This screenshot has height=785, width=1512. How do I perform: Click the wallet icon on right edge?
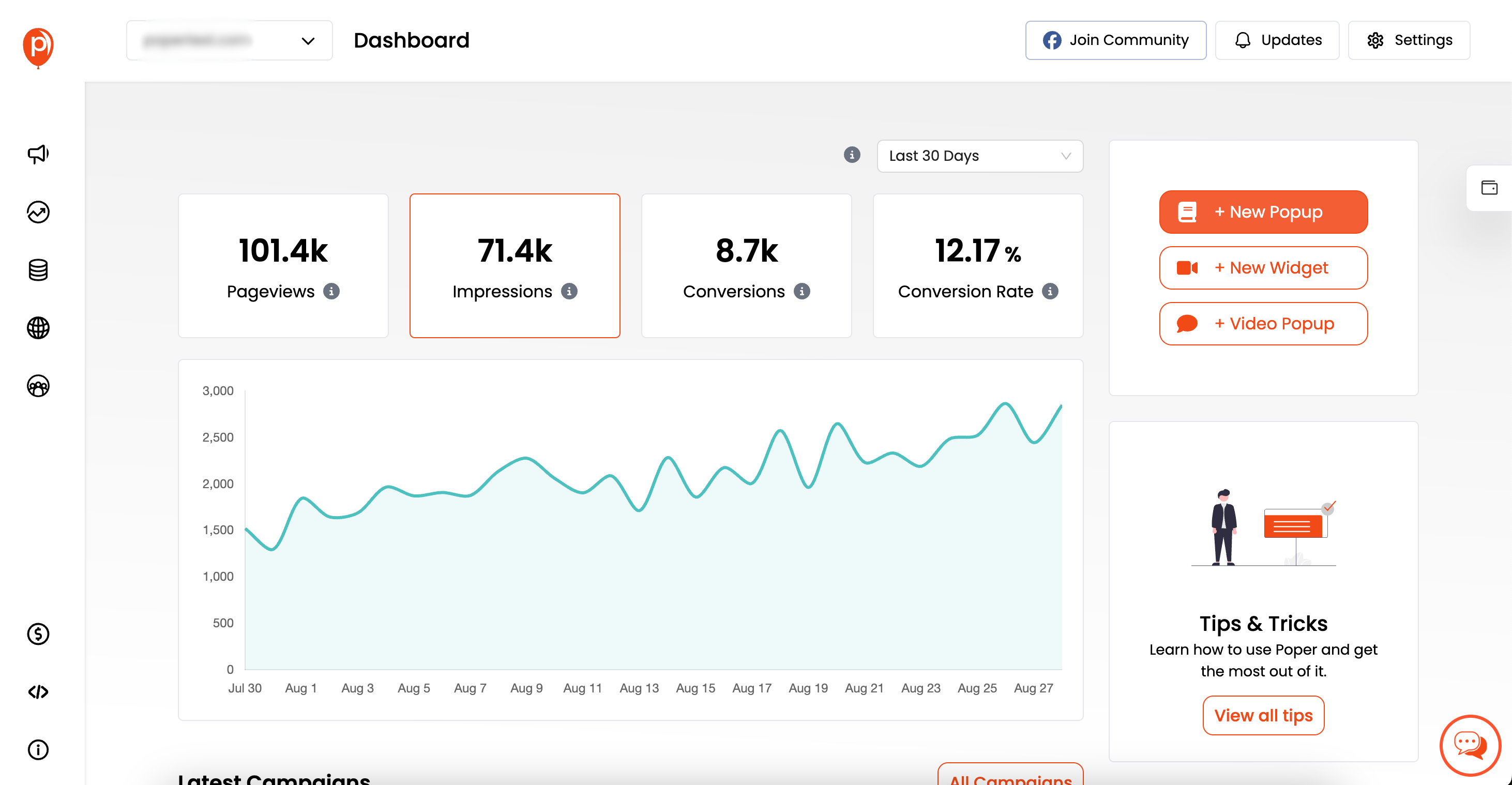tap(1489, 188)
